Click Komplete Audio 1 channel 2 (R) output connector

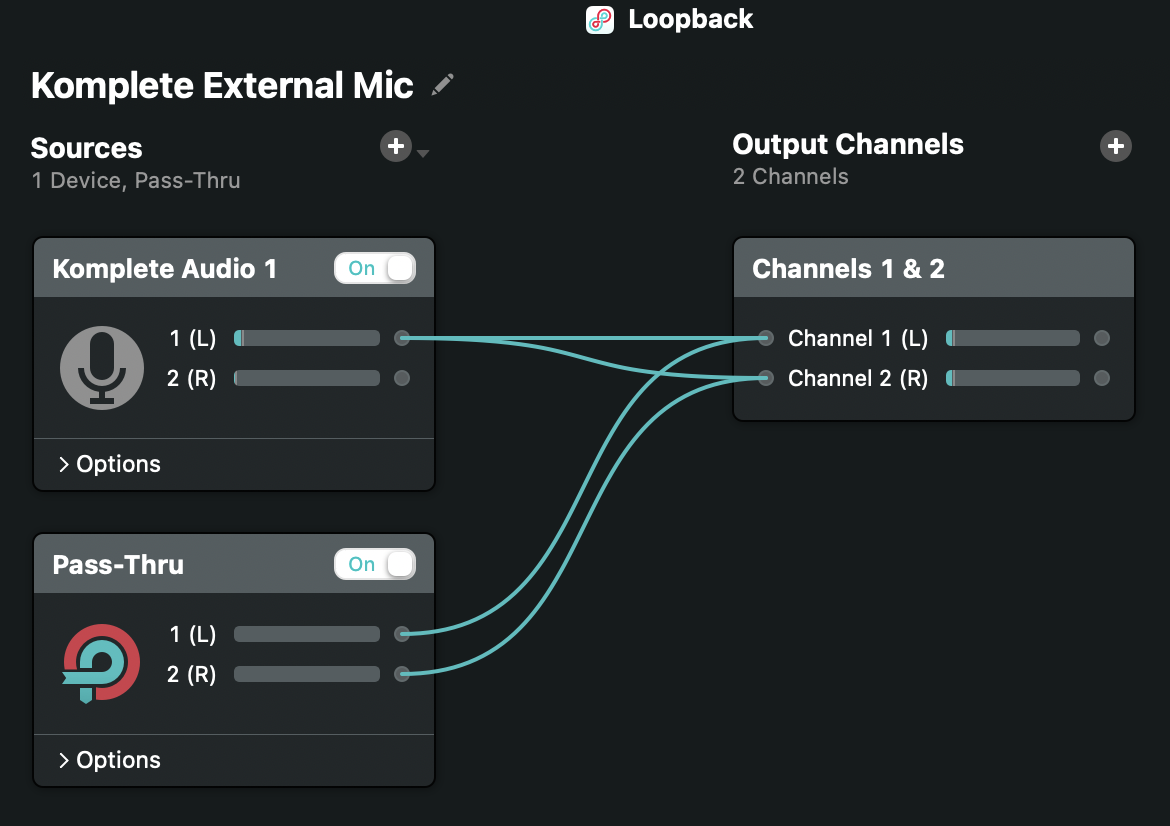402,378
